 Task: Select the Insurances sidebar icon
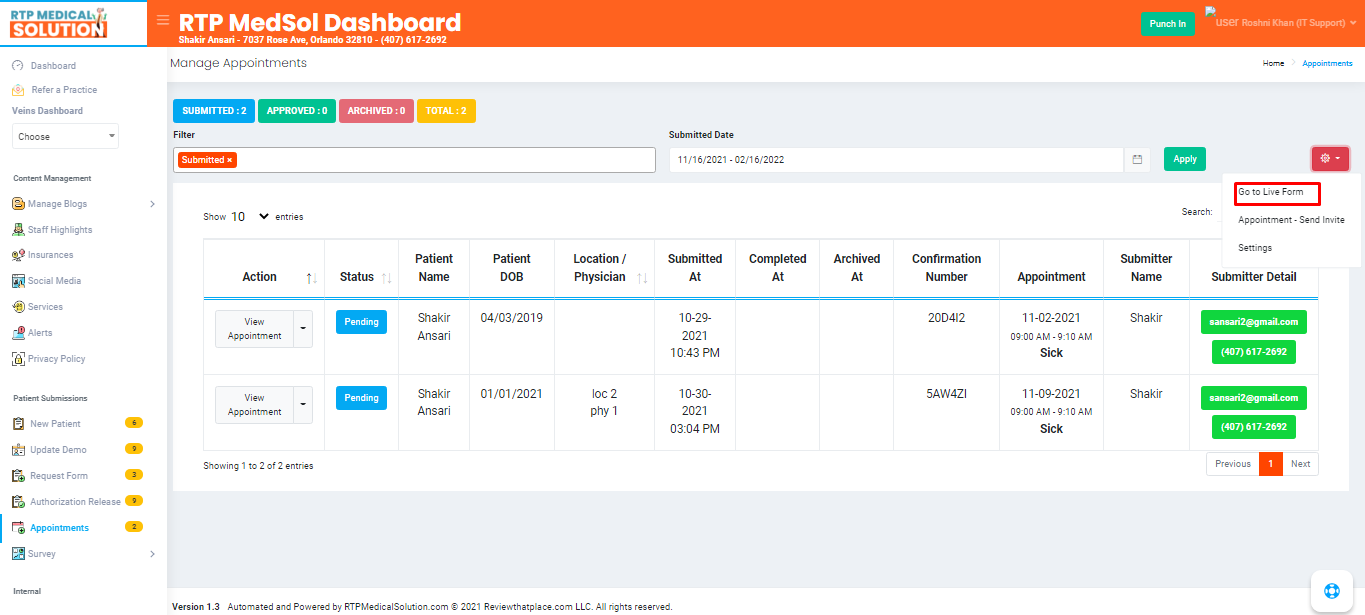click(x=19, y=255)
